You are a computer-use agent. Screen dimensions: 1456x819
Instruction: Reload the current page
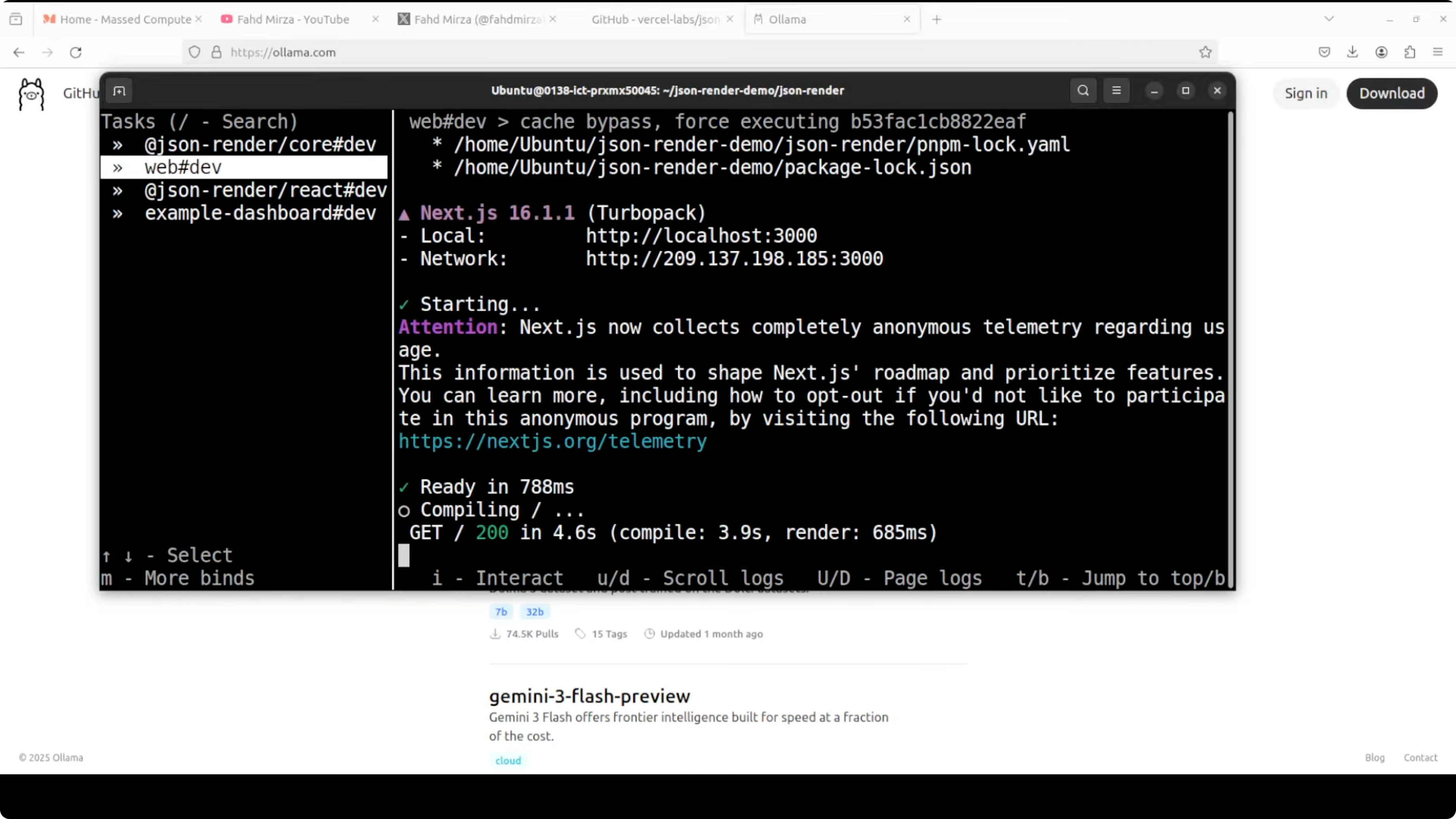(76, 52)
